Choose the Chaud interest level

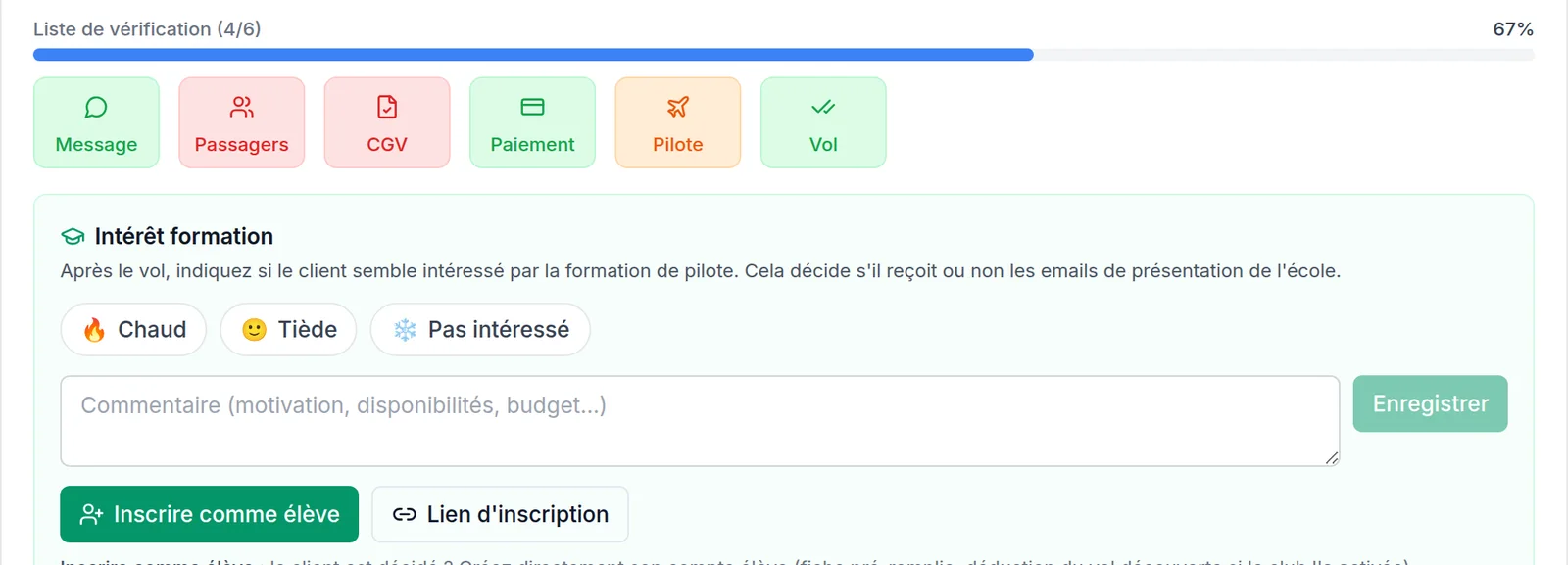click(133, 330)
